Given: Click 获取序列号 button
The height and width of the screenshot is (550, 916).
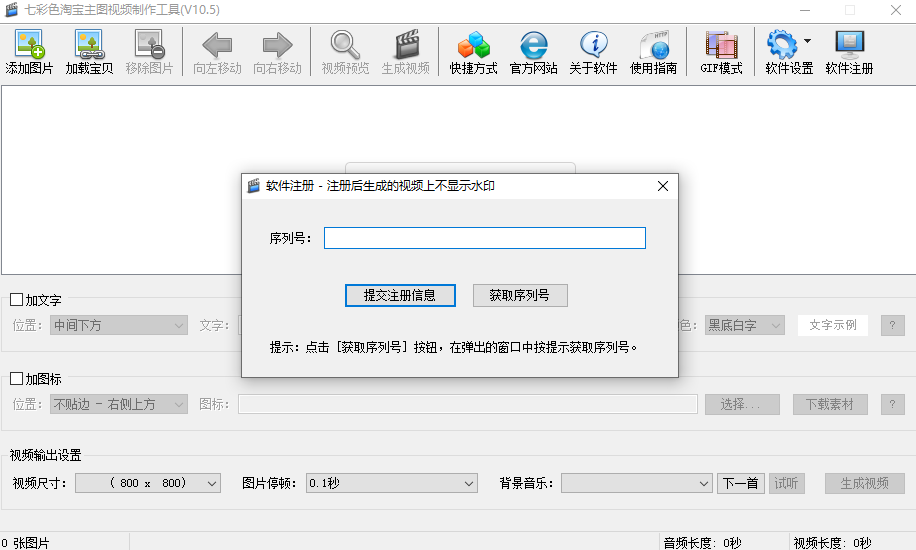Looking at the screenshot, I should [520, 295].
